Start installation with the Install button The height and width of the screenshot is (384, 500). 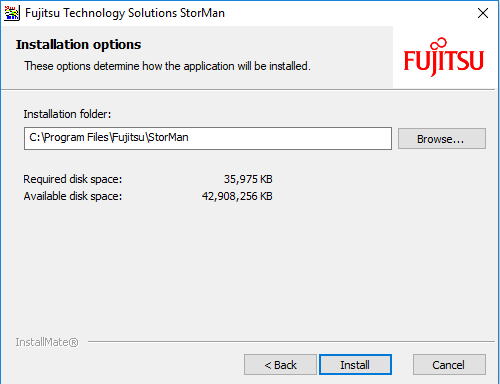click(355, 365)
